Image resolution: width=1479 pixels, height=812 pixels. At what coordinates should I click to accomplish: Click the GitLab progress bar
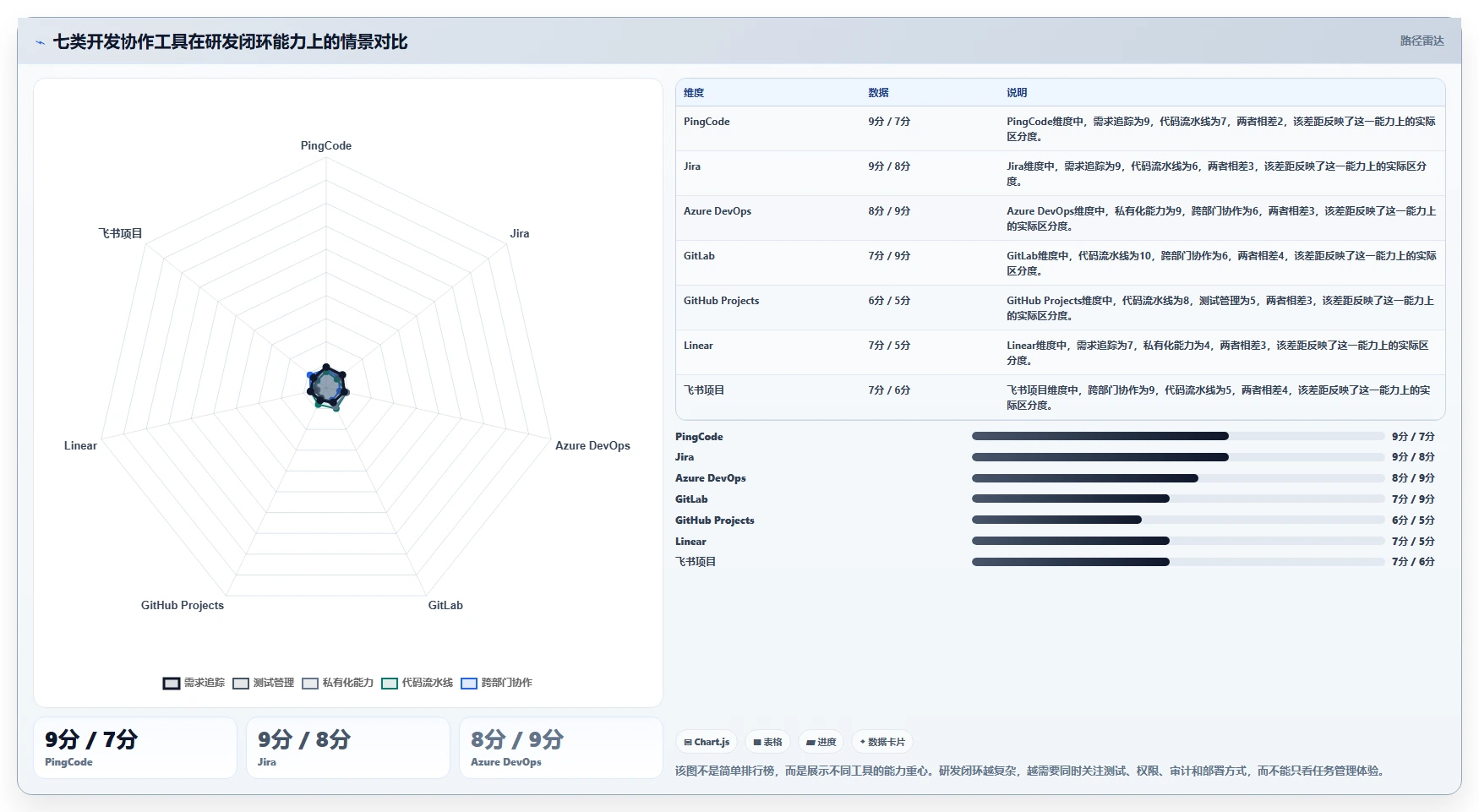(x=1178, y=499)
